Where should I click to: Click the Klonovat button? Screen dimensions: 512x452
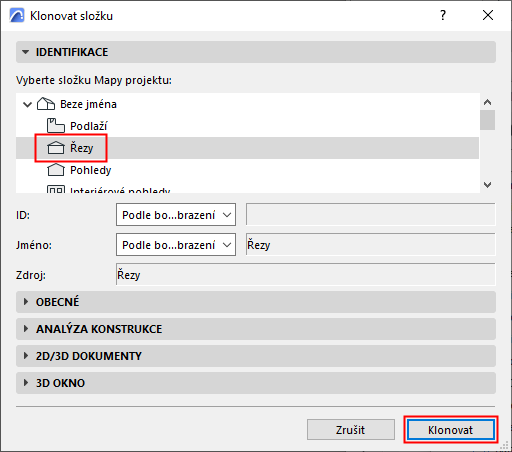coord(451,430)
